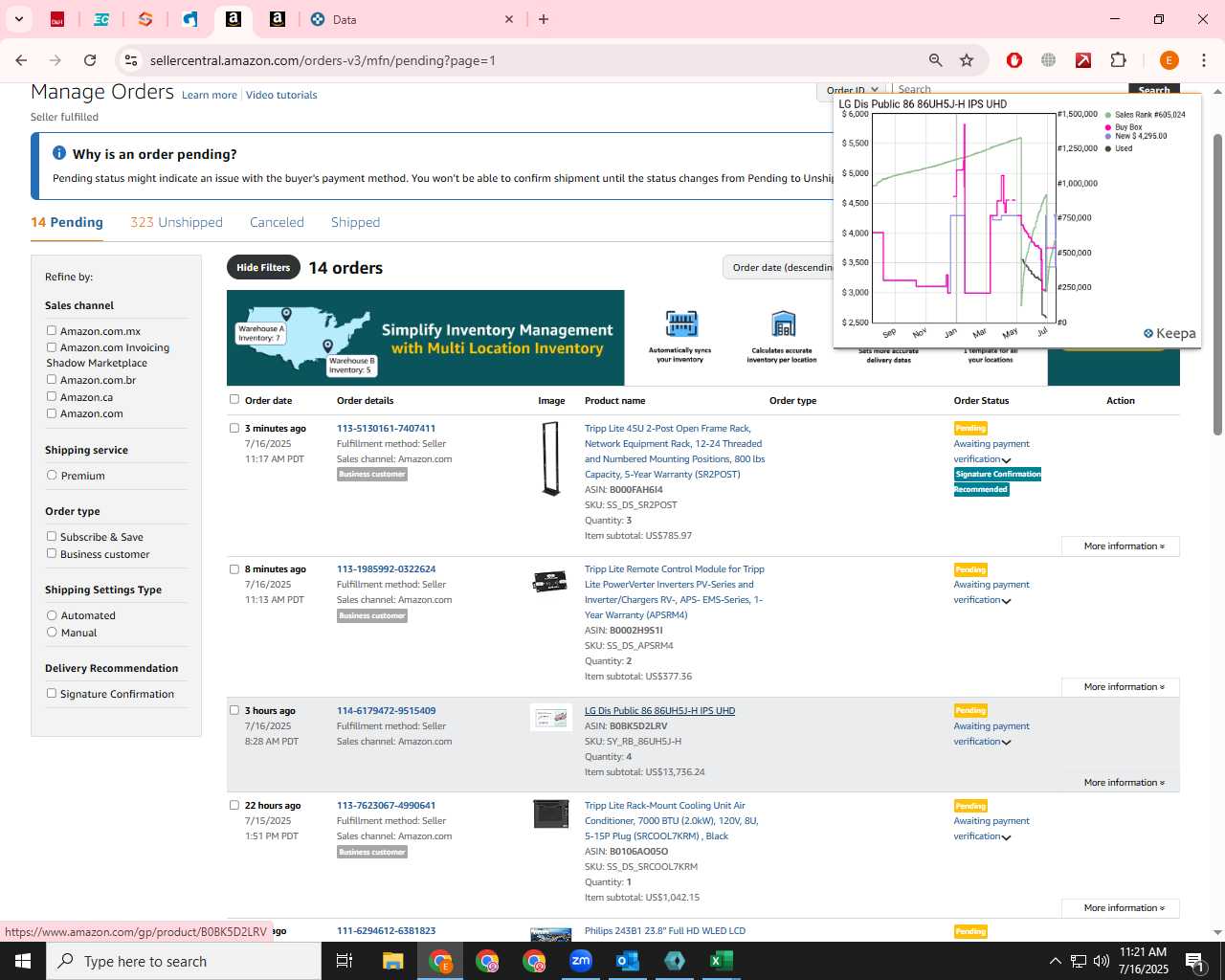This screenshot has height=980, width=1225.
Task: Open order 113-7623067-4990641
Action: click(x=386, y=806)
